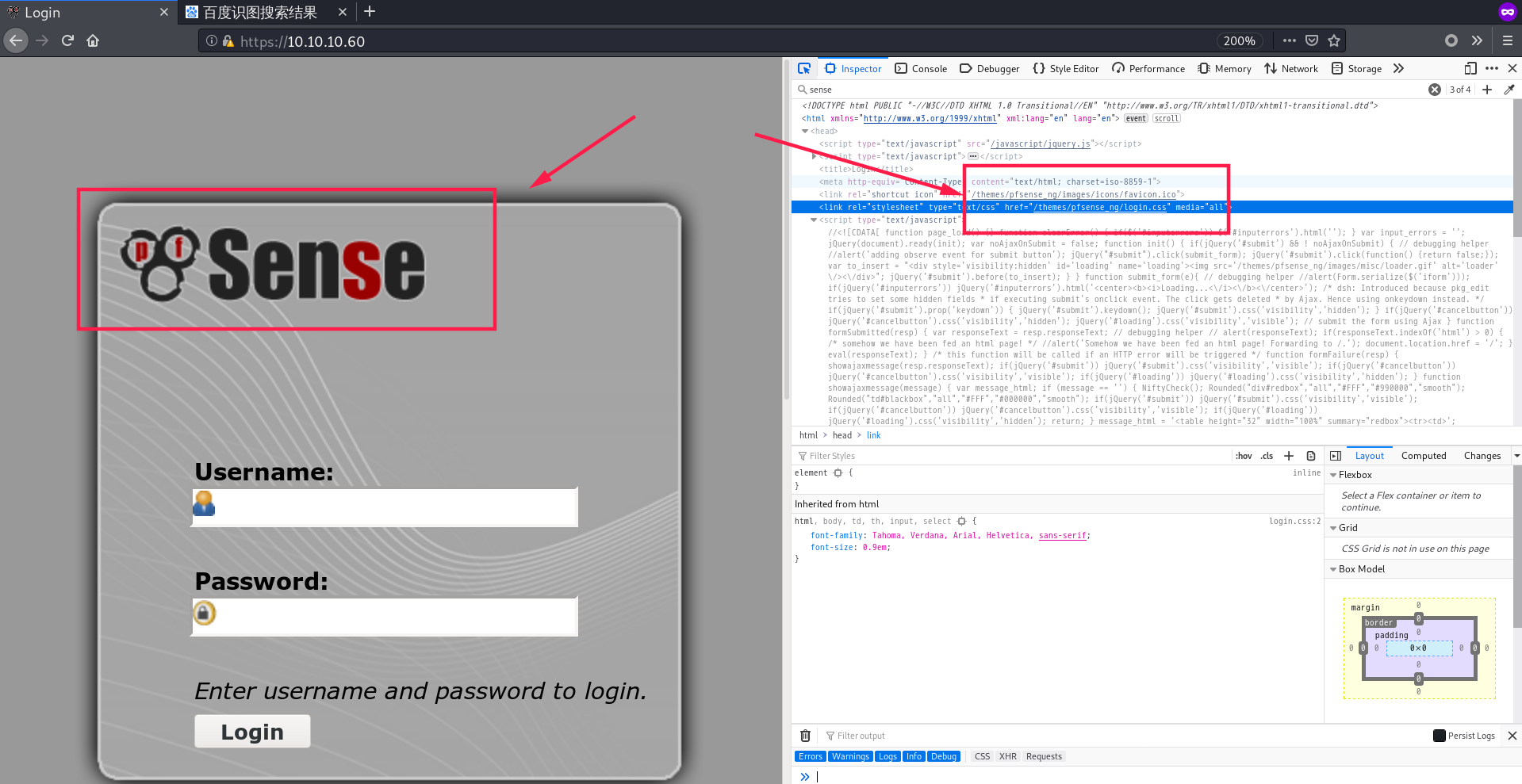Image resolution: width=1522 pixels, height=784 pixels.
Task: Pick a page color with the eyedropper
Action: tap(1509, 90)
